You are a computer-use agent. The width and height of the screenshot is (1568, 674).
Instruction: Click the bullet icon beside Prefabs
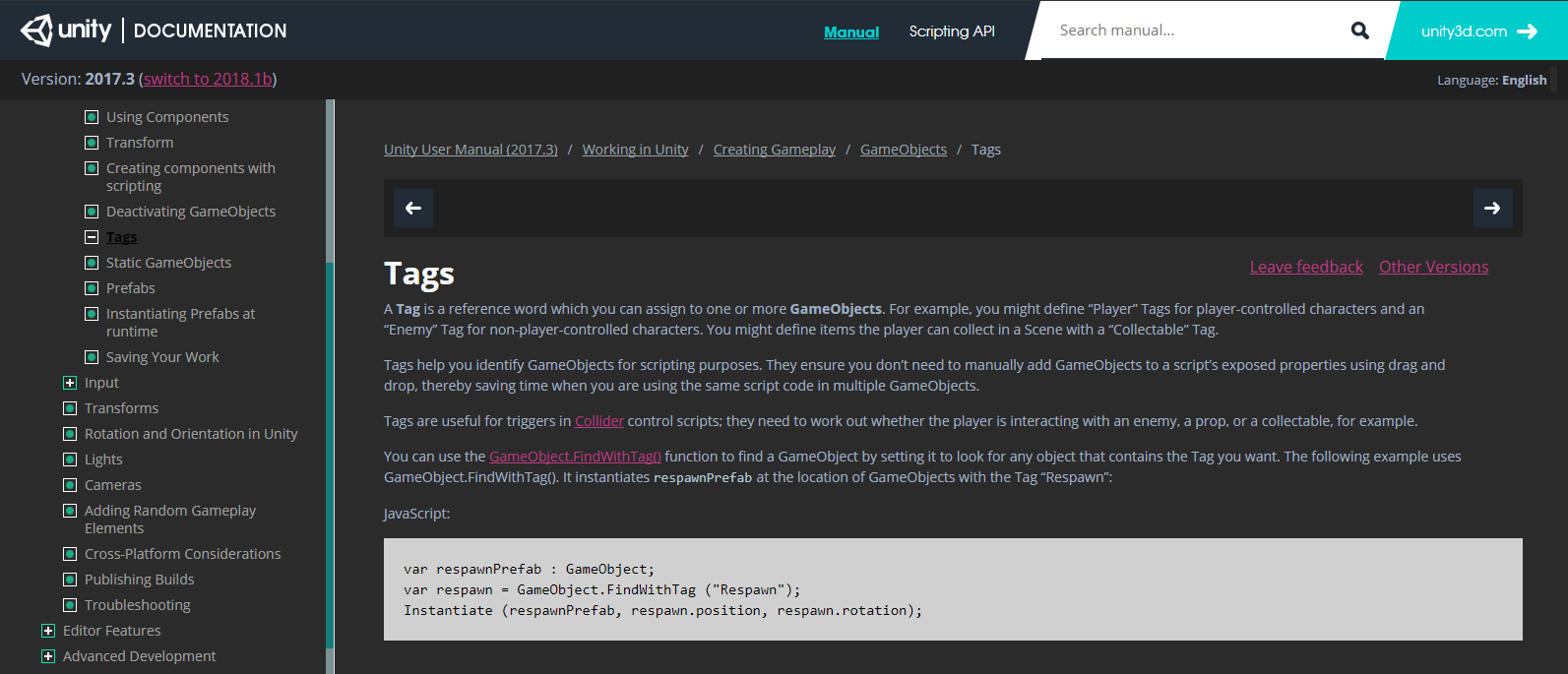(92, 288)
